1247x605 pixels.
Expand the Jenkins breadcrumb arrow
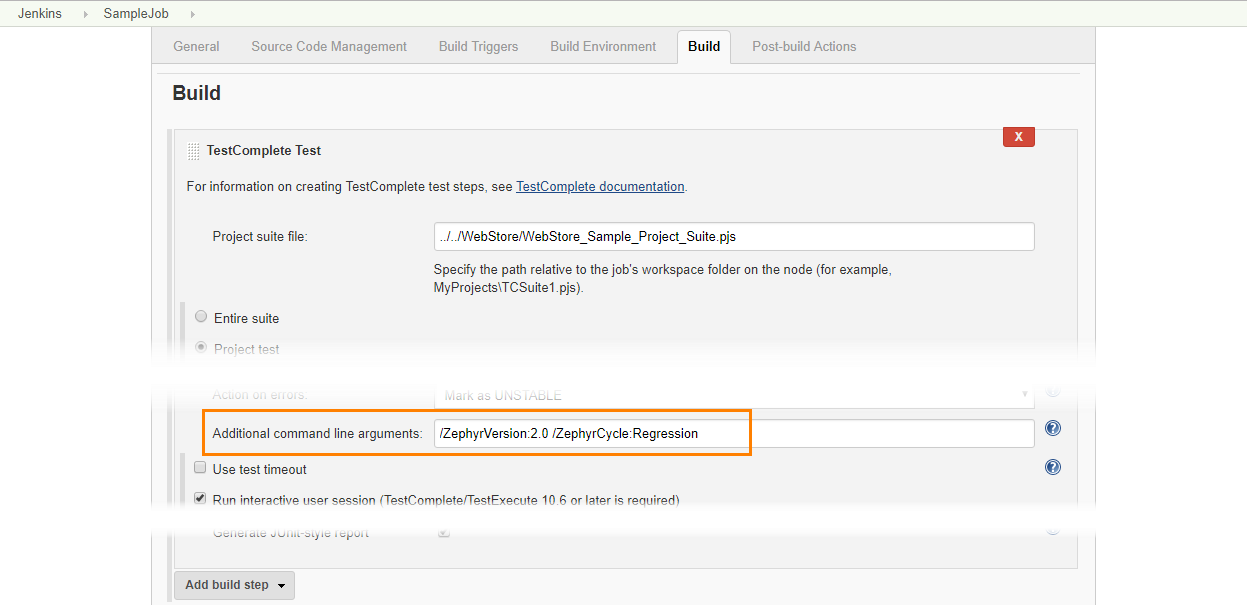[x=84, y=14]
